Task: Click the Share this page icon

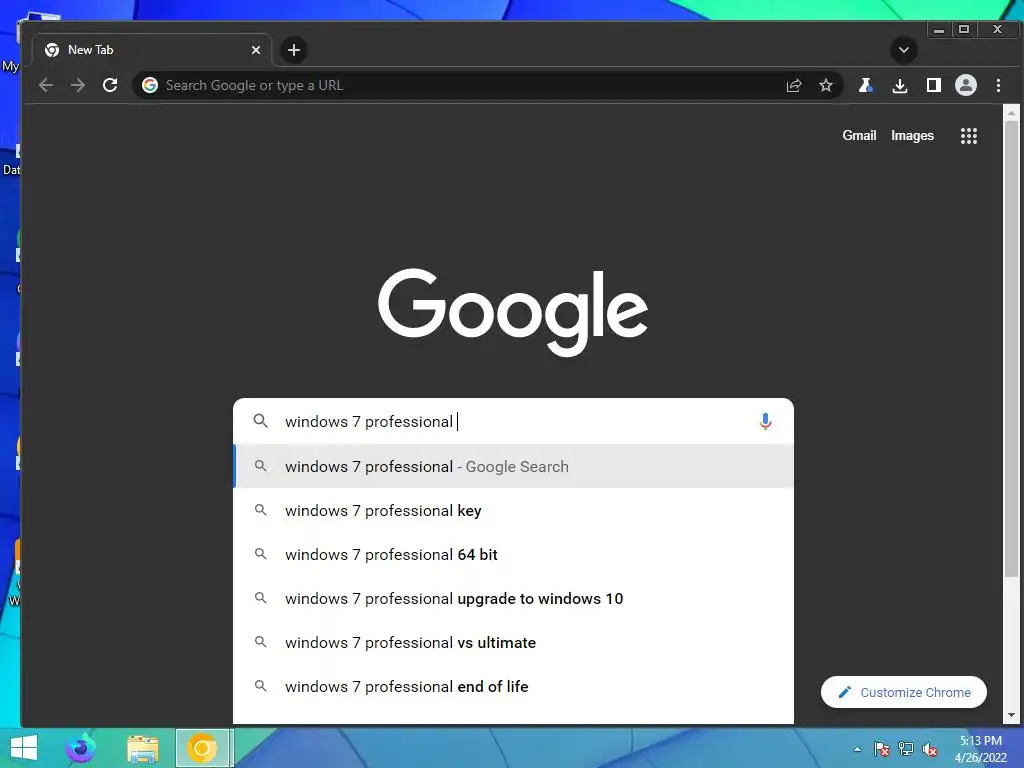Action: coord(794,86)
